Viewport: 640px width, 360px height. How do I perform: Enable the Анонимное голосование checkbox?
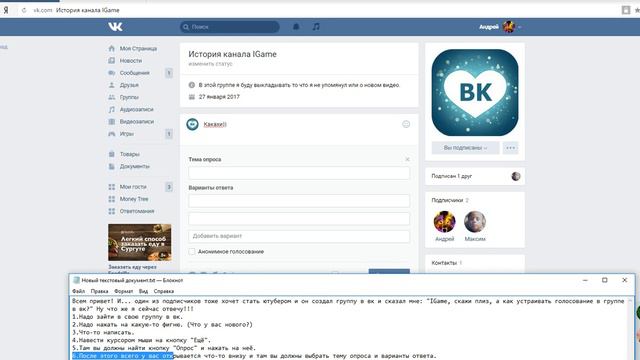[x=192, y=252]
